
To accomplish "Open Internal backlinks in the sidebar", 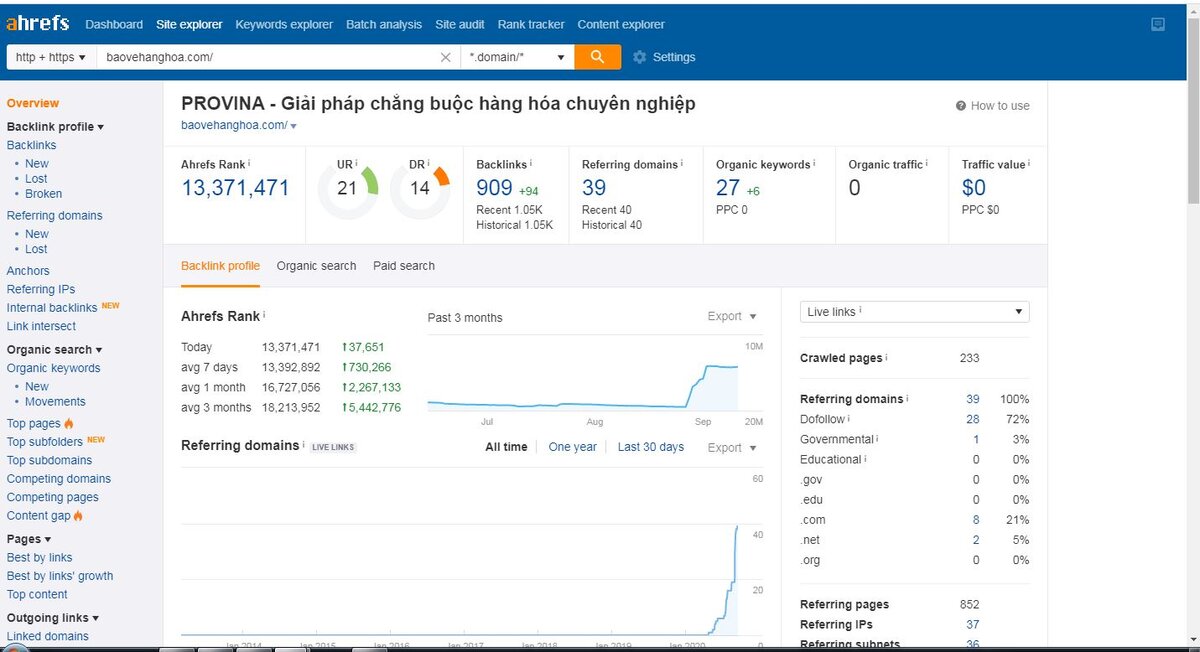I will (x=52, y=308).
